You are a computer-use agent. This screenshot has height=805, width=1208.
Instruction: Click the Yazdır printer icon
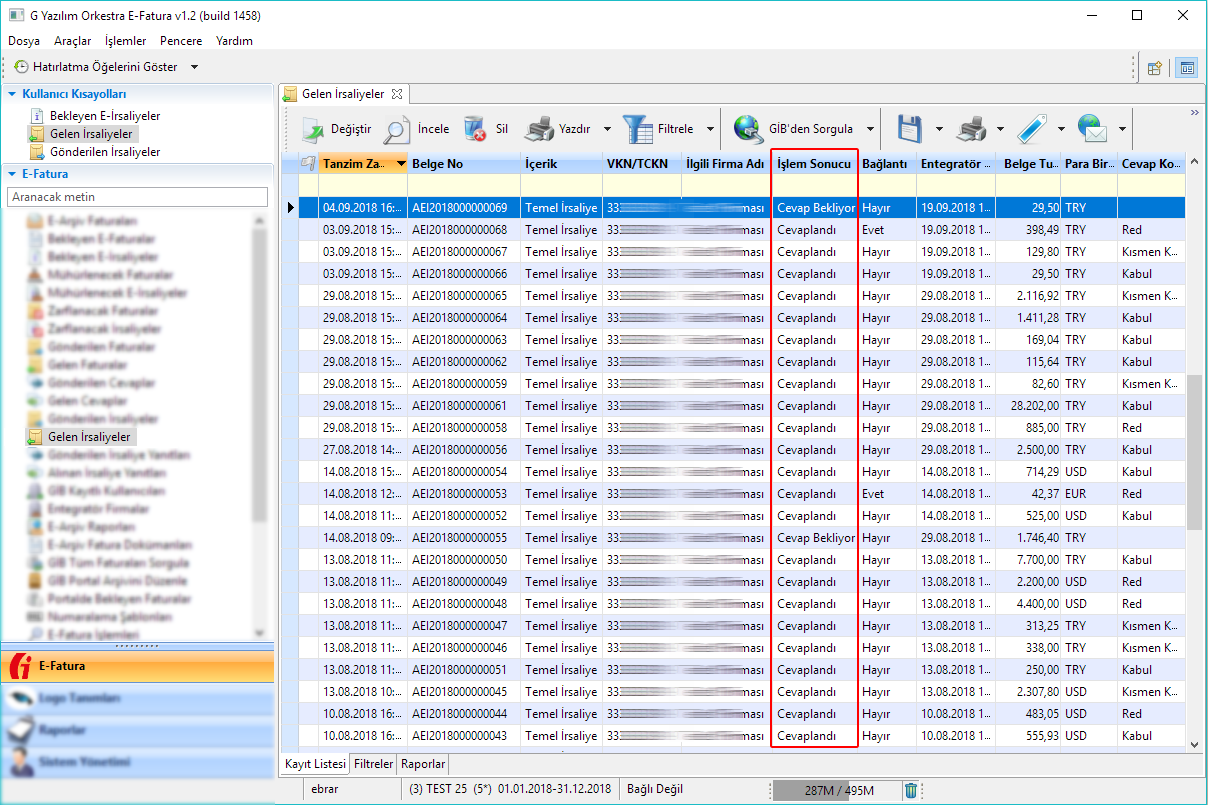click(539, 129)
